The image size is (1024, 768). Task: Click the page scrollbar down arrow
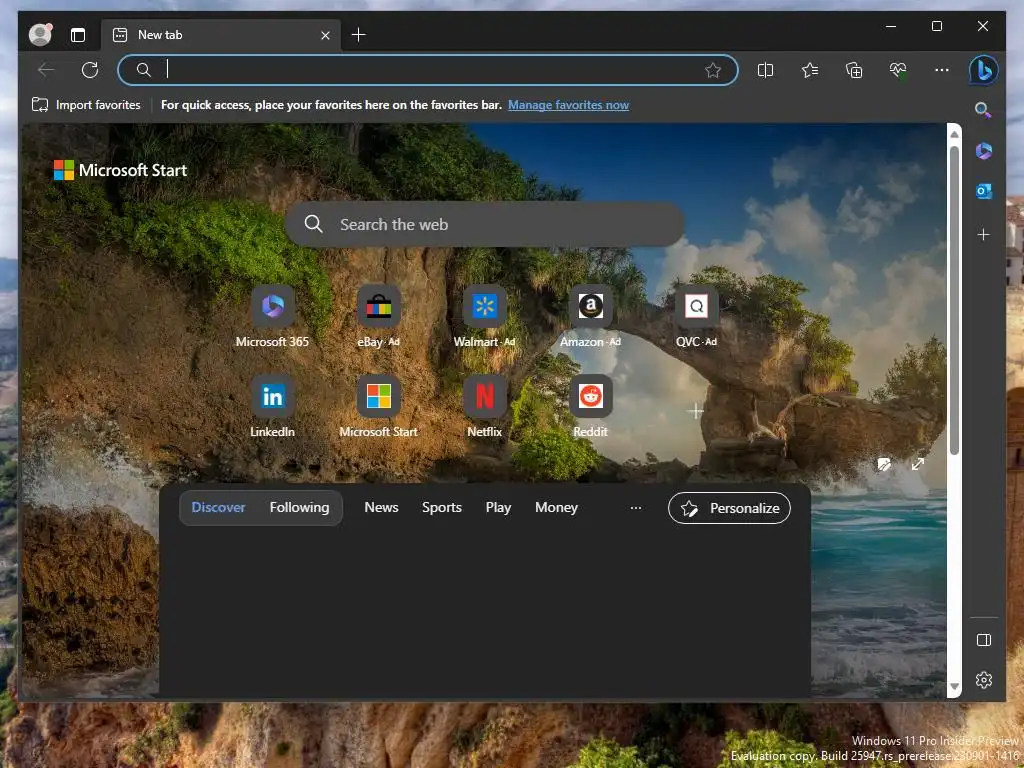(954, 686)
